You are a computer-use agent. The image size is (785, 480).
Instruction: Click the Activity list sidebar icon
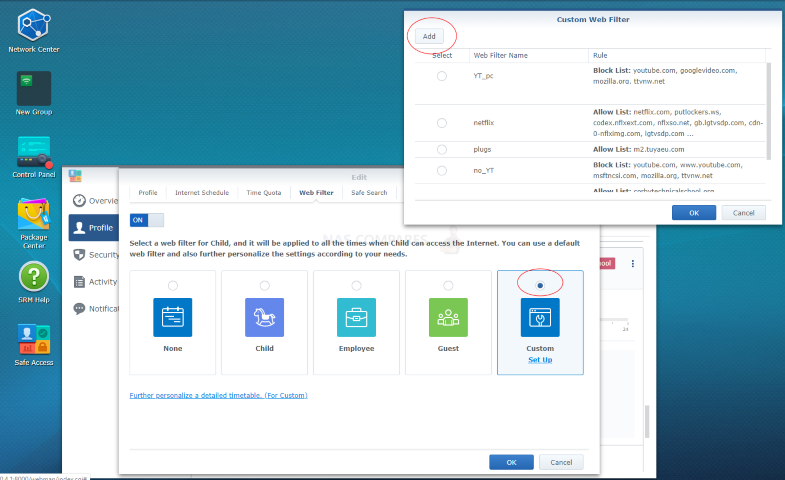click(x=79, y=282)
